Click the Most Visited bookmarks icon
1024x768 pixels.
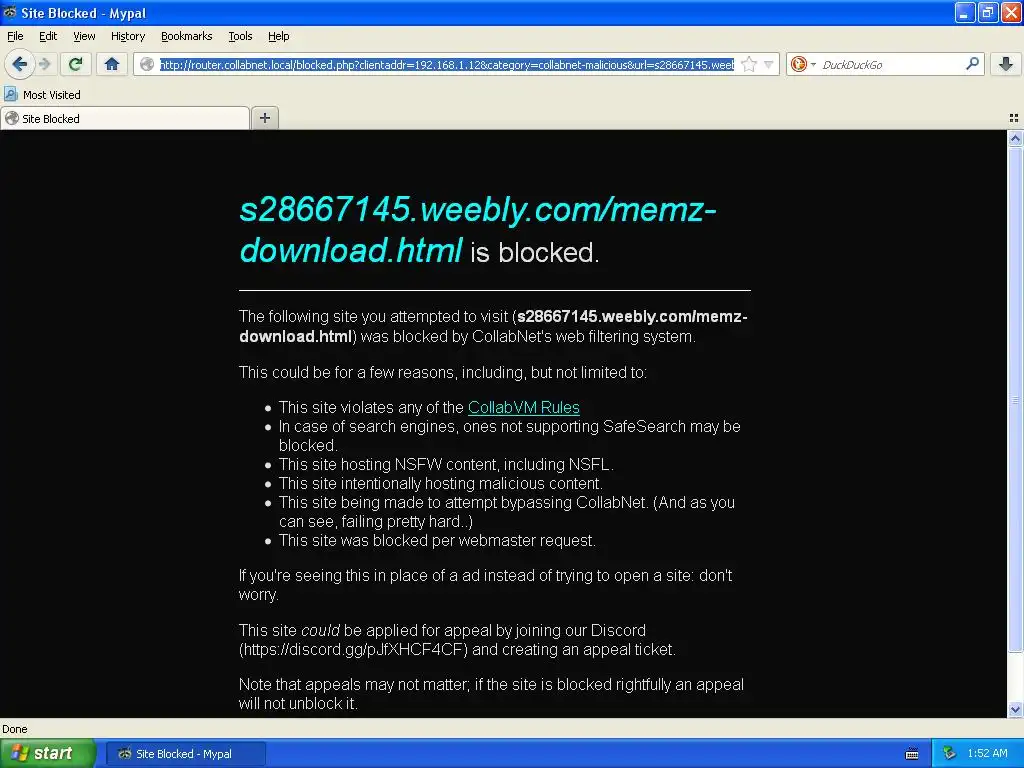click(10, 94)
